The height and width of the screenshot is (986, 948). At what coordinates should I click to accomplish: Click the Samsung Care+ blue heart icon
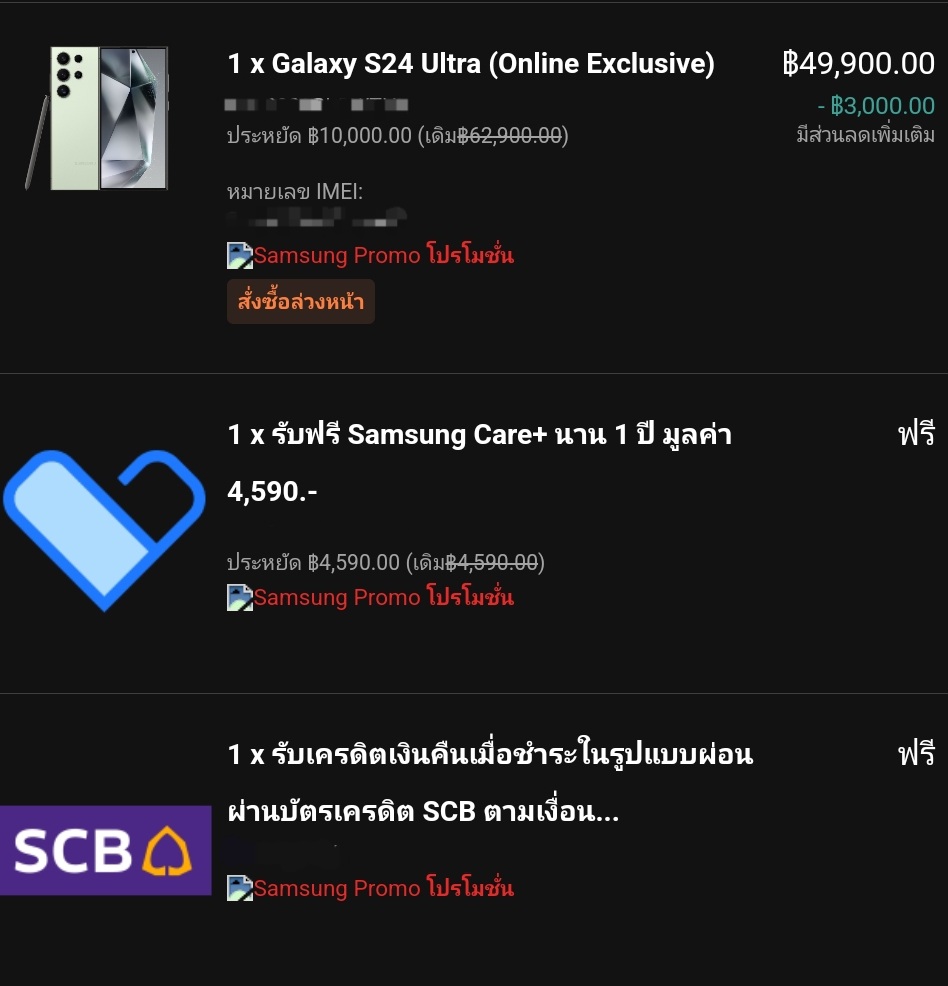coord(103,527)
